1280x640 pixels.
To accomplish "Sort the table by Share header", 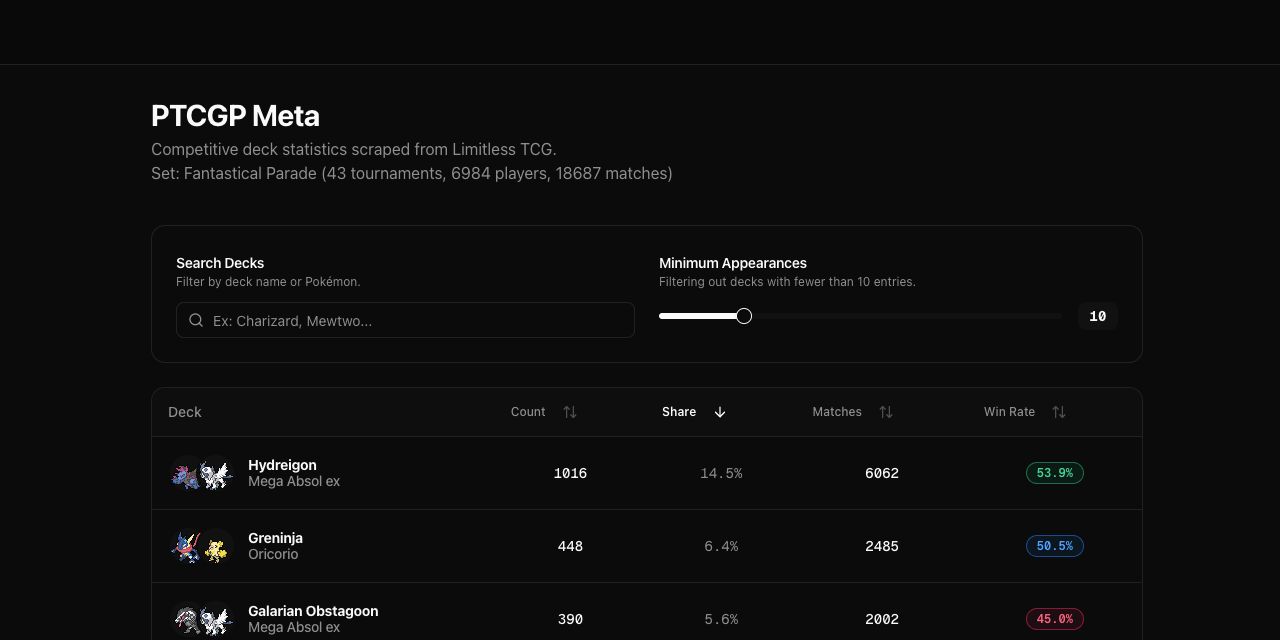I will [679, 412].
